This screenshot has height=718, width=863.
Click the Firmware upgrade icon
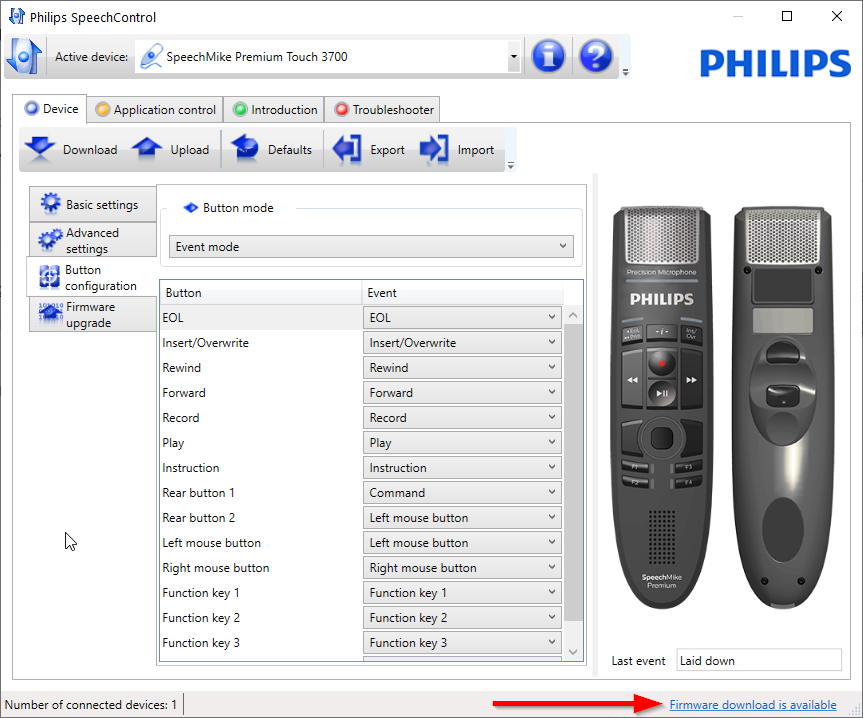[50, 314]
